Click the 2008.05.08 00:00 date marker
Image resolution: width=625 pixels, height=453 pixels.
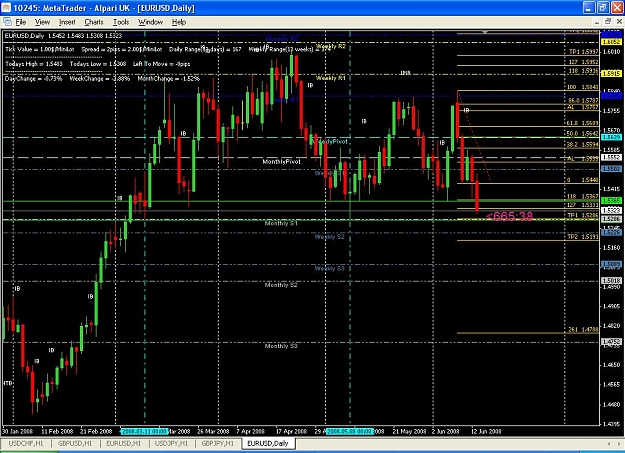(x=350, y=431)
